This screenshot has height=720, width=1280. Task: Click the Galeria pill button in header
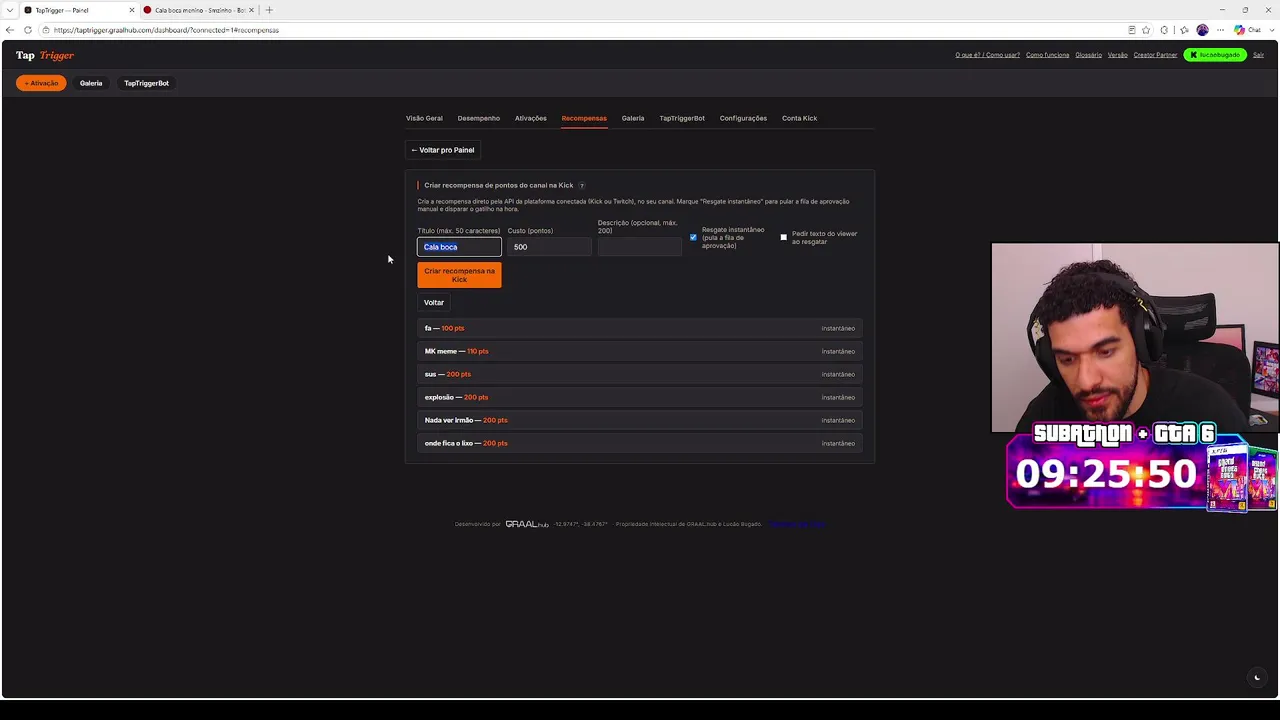click(91, 83)
